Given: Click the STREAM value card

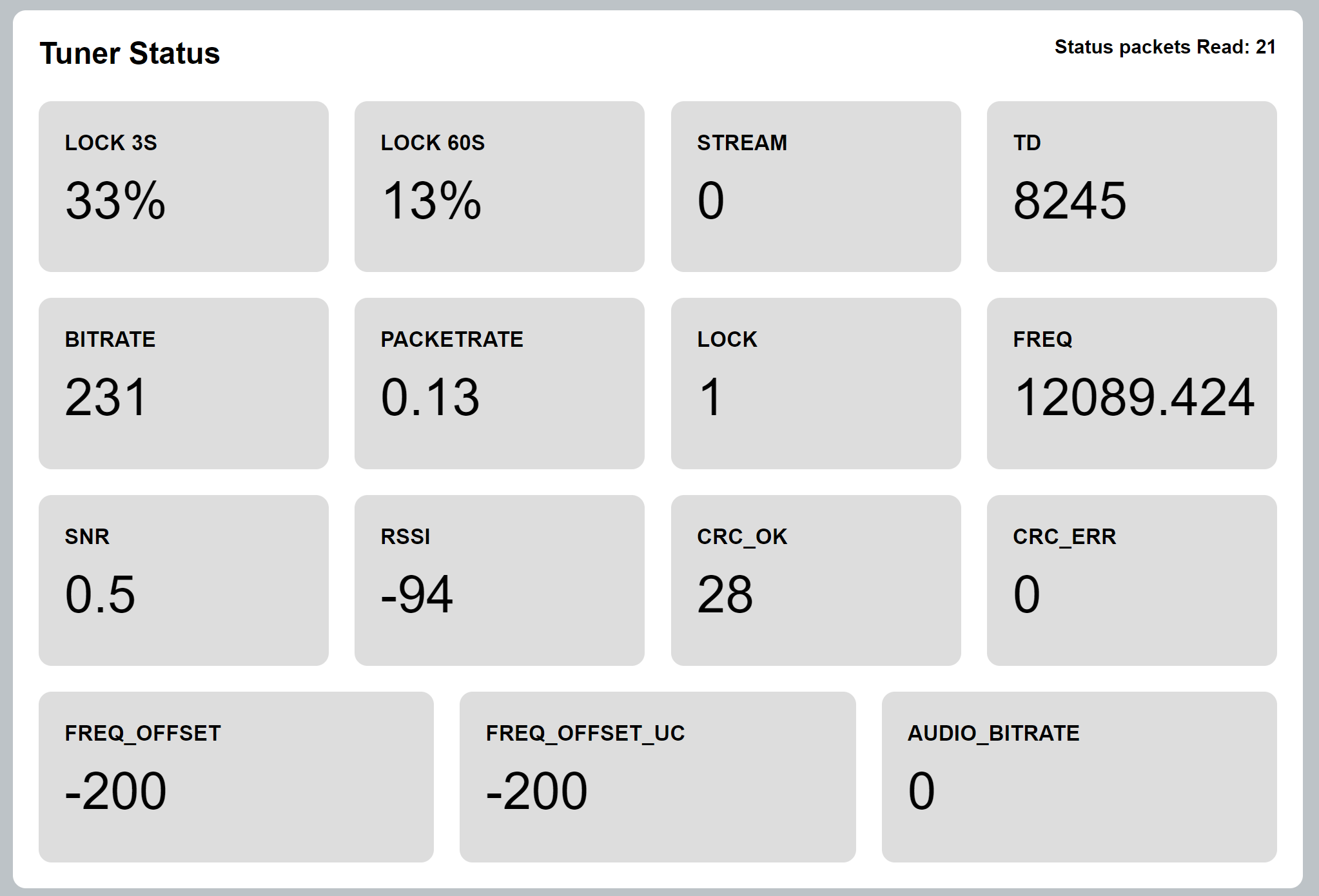Looking at the screenshot, I should point(816,186).
